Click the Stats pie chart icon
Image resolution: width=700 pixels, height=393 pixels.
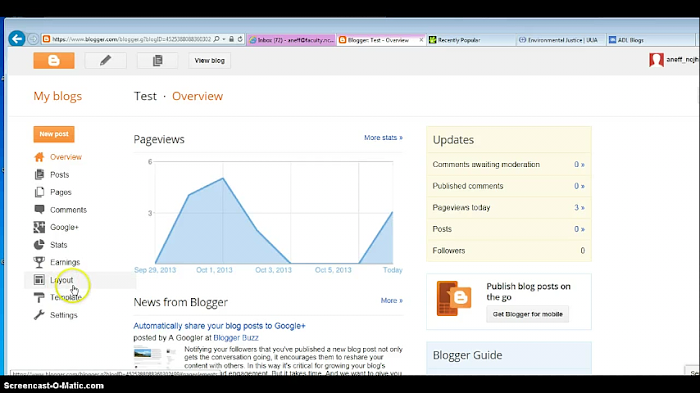pyautogui.click(x=39, y=244)
